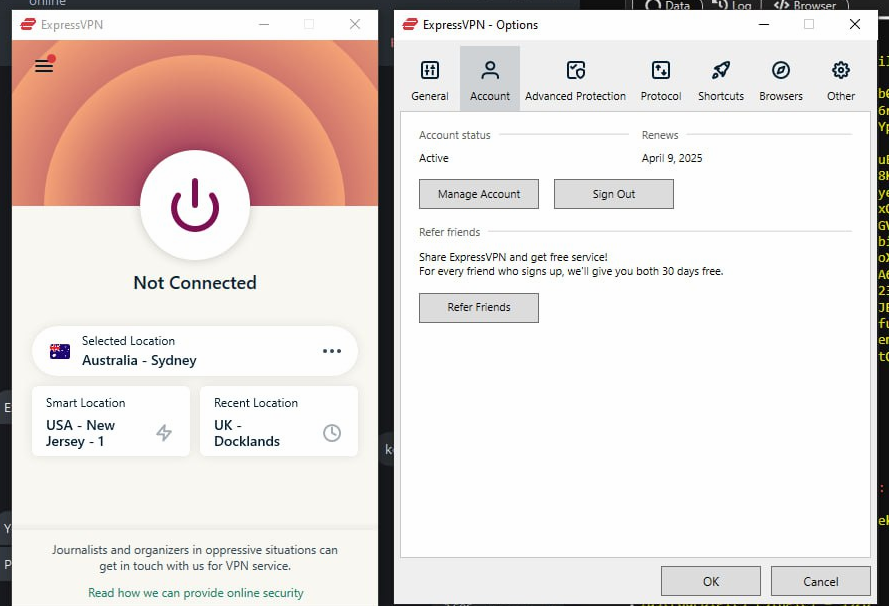
Task: Switch to the Advanced Protection tab
Action: (x=575, y=80)
